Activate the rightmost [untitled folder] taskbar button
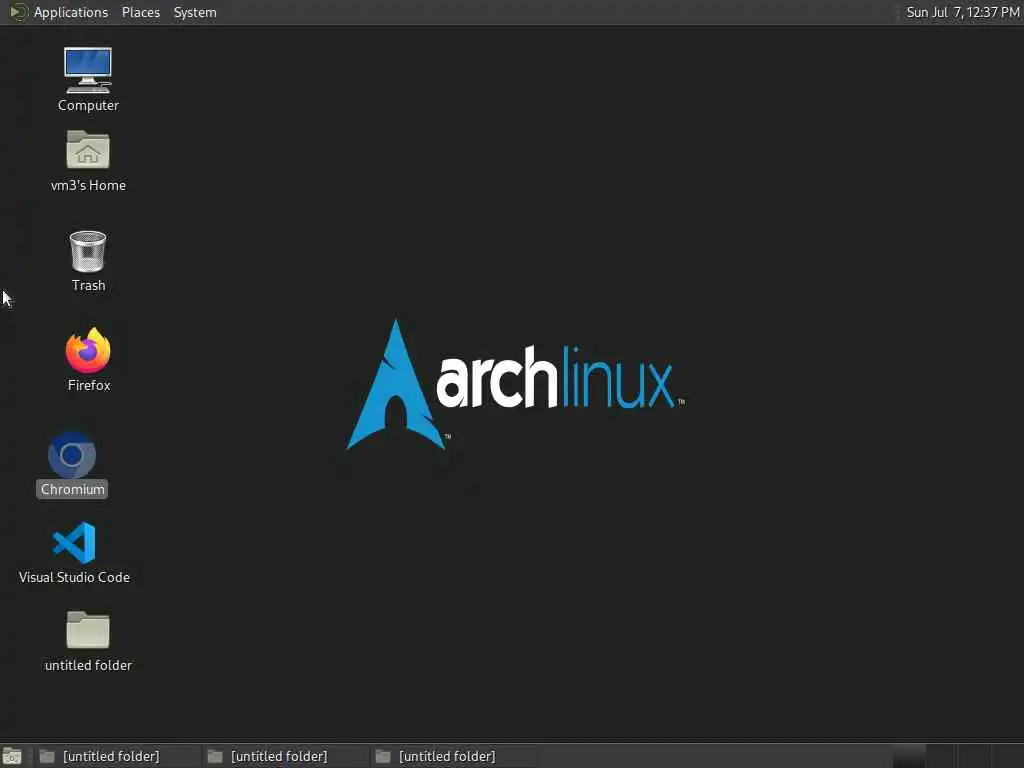 click(453, 756)
